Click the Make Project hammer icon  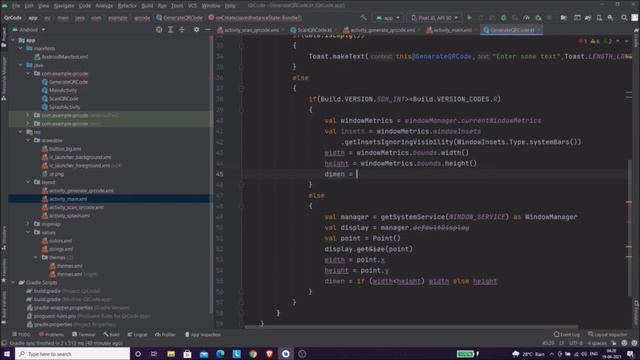click(x=363, y=18)
